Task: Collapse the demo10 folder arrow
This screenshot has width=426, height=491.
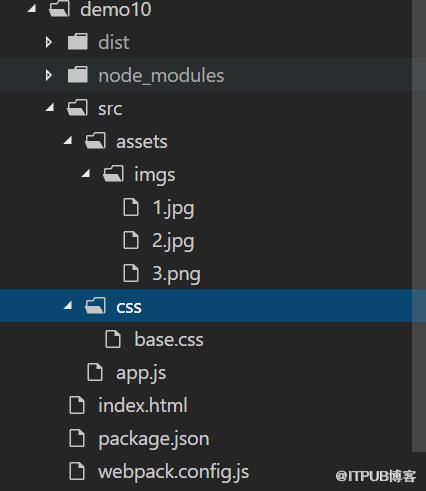Action: pyautogui.click(x=32, y=8)
